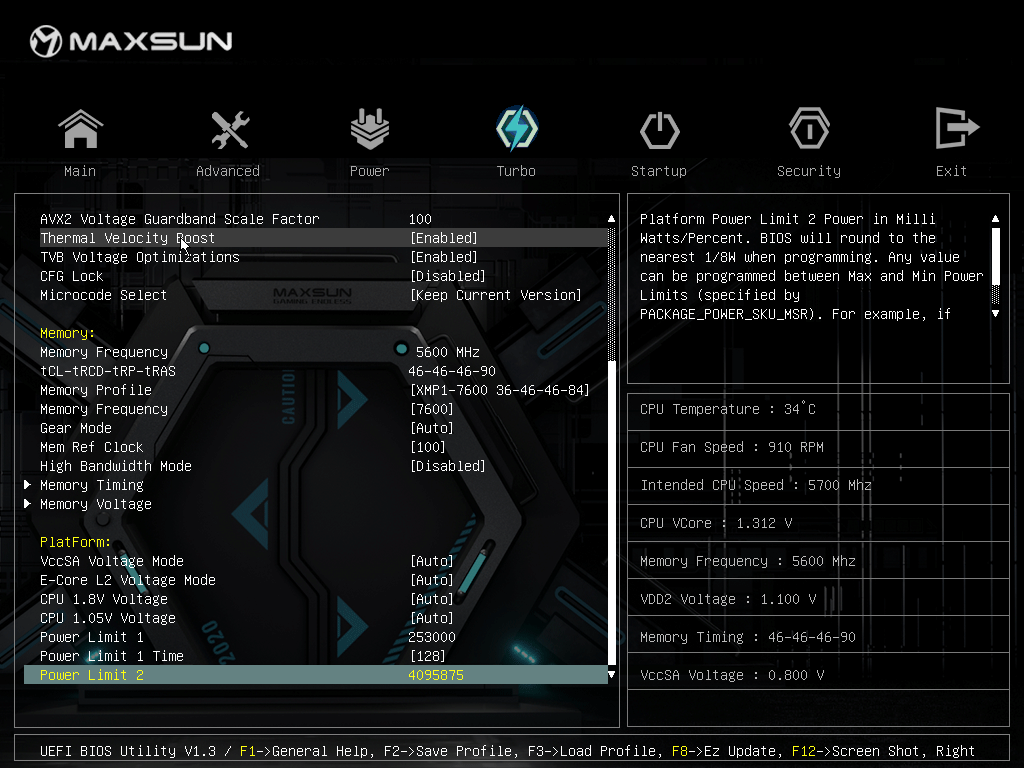The height and width of the screenshot is (768, 1024).
Task: Click the settings list scroll up arrow
Action: click(611, 219)
